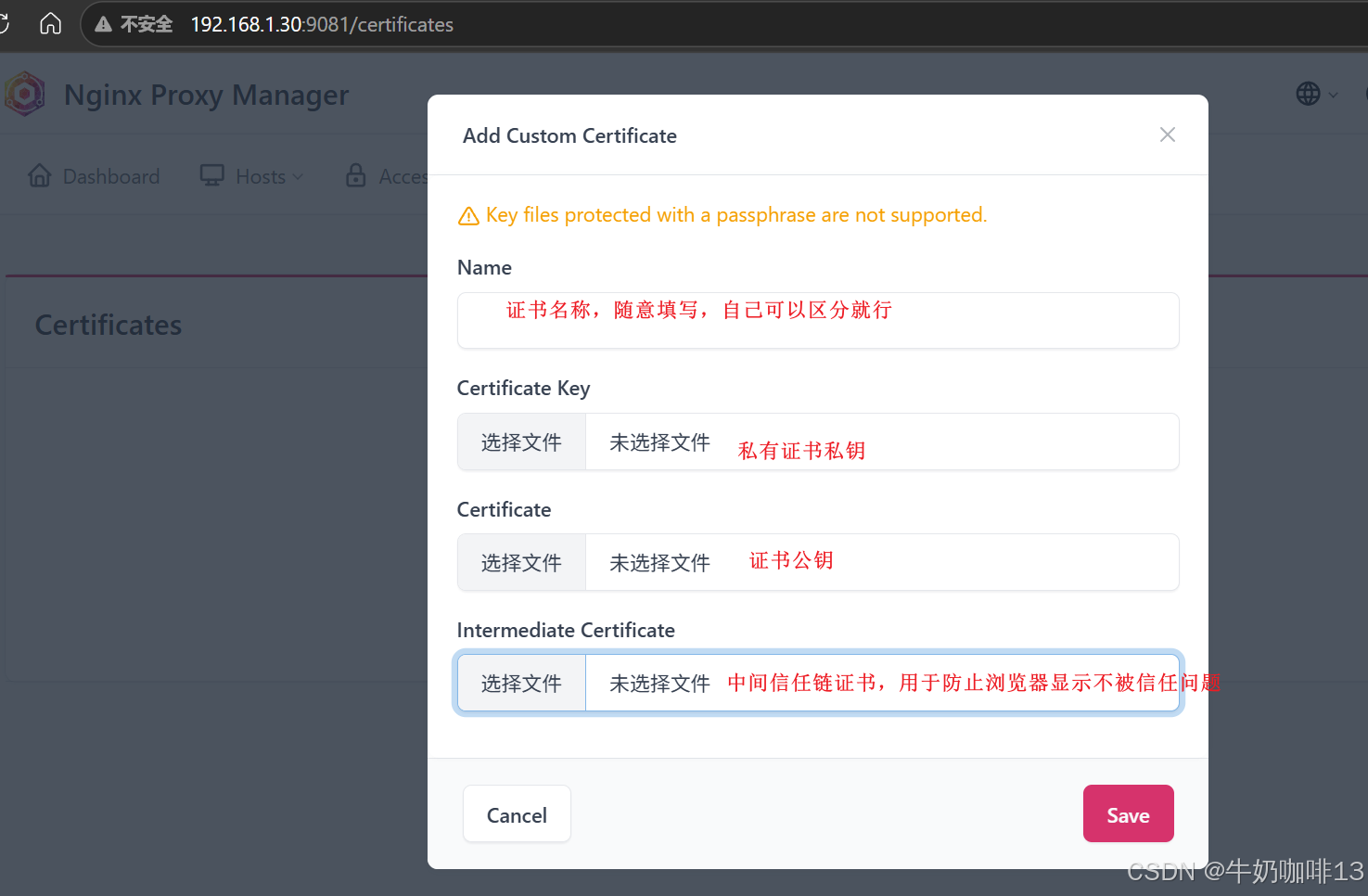Open the Dashboard menu item

[94, 176]
